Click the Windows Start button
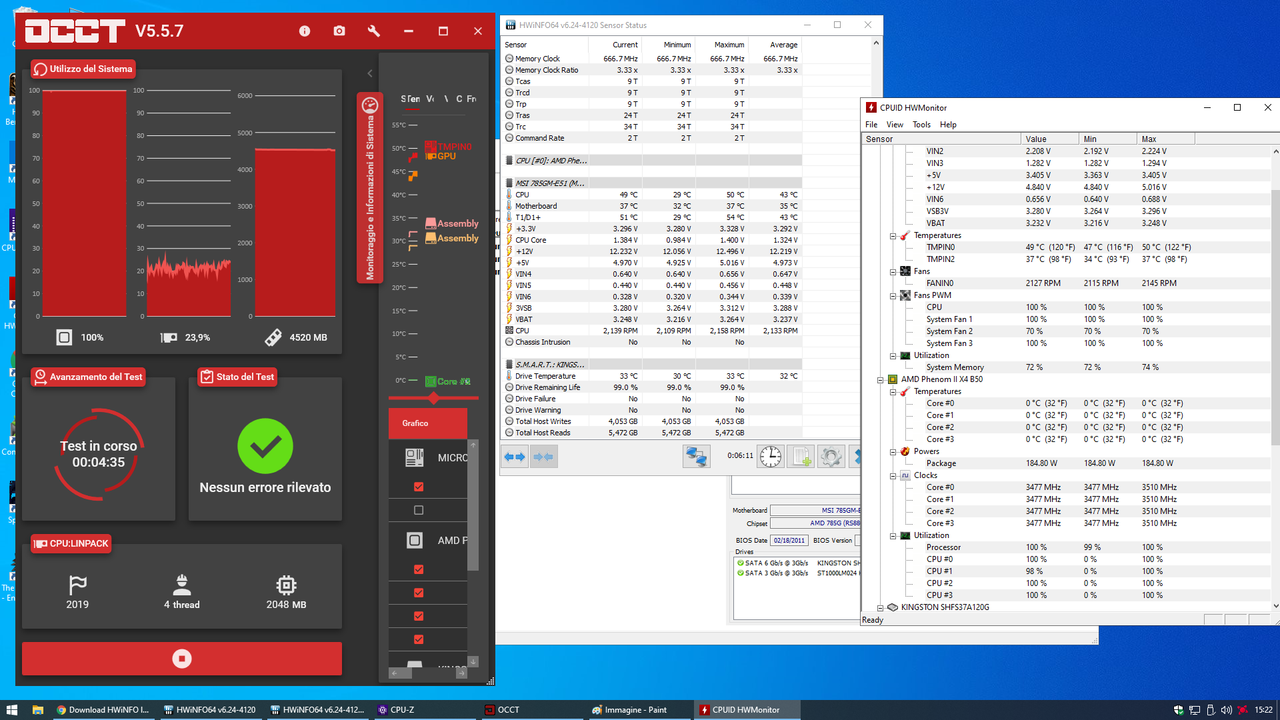 click(11, 709)
